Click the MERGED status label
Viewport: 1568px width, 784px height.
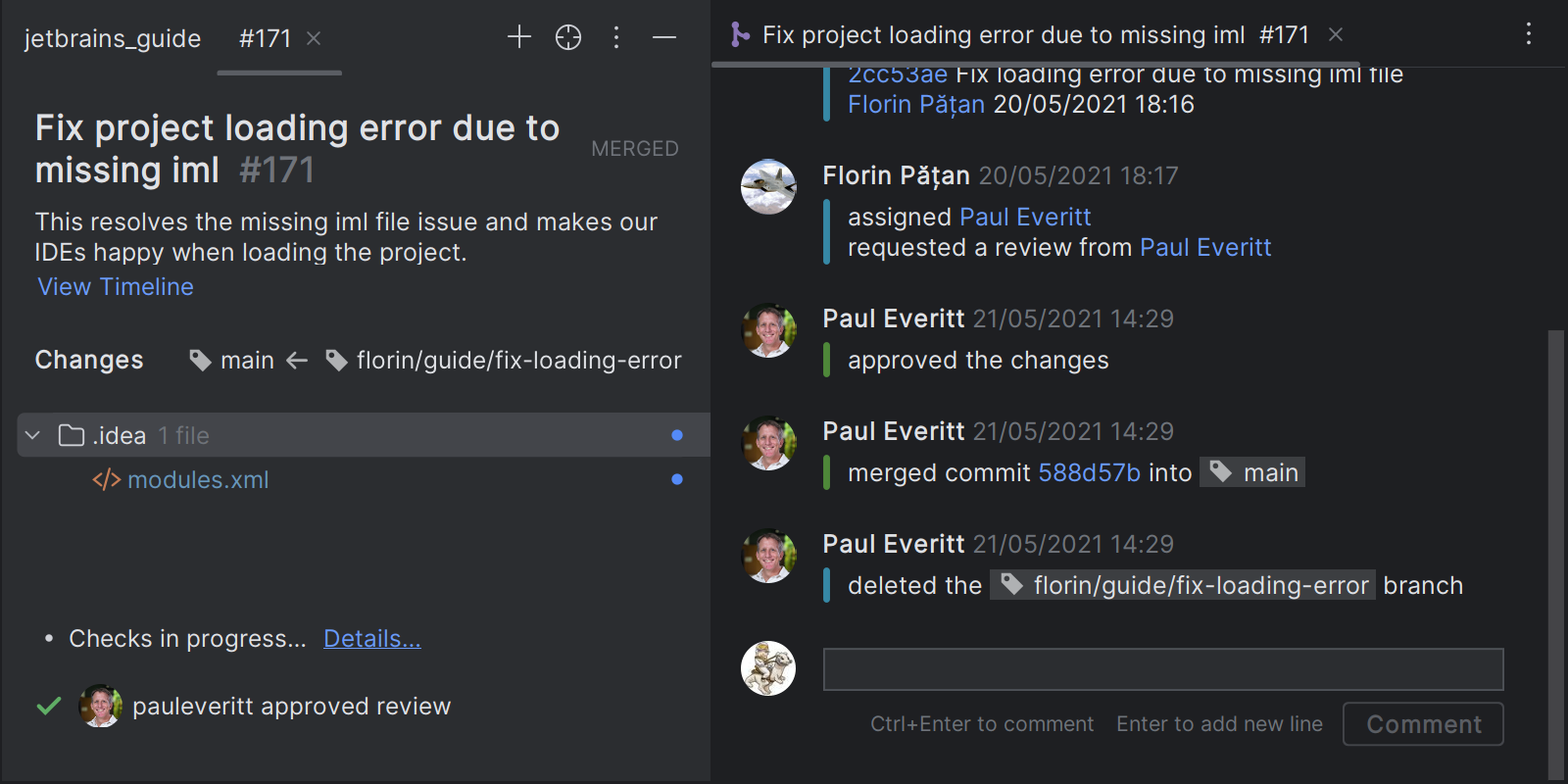[x=635, y=149]
